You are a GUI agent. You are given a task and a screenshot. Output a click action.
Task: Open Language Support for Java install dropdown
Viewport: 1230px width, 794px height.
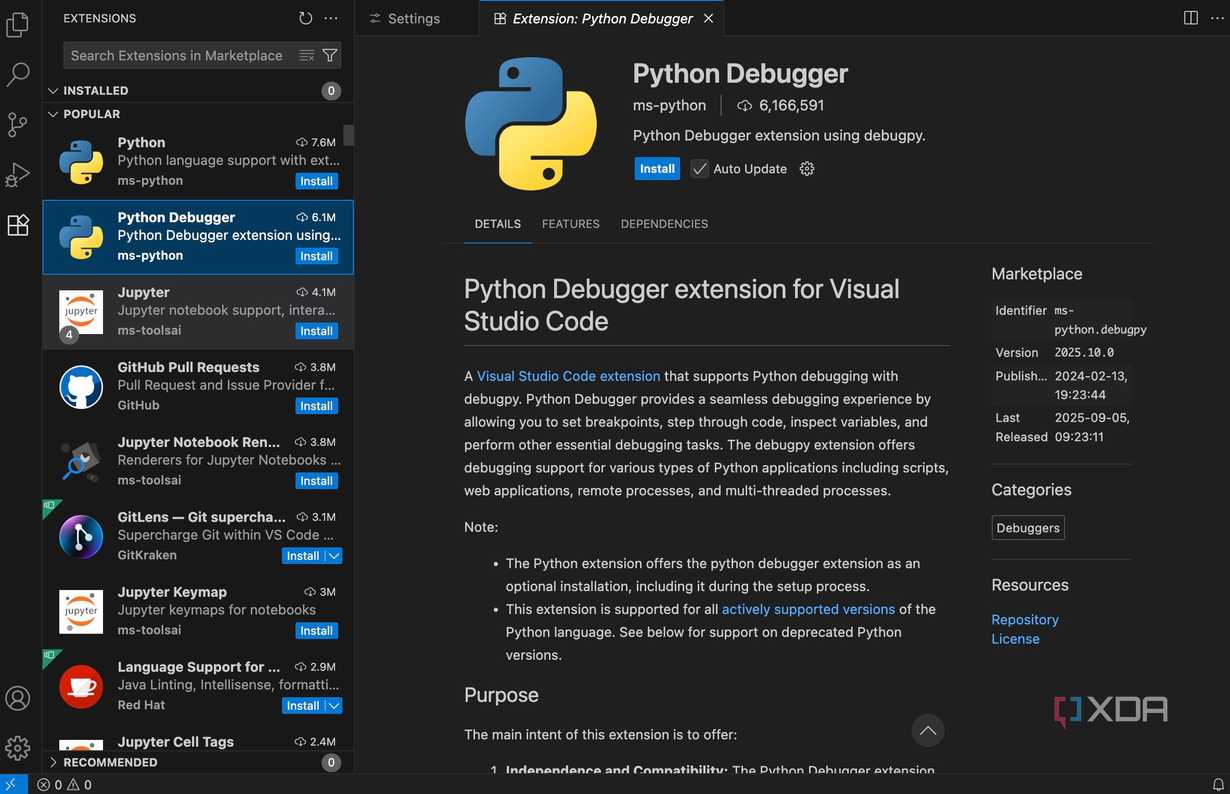[334, 706]
